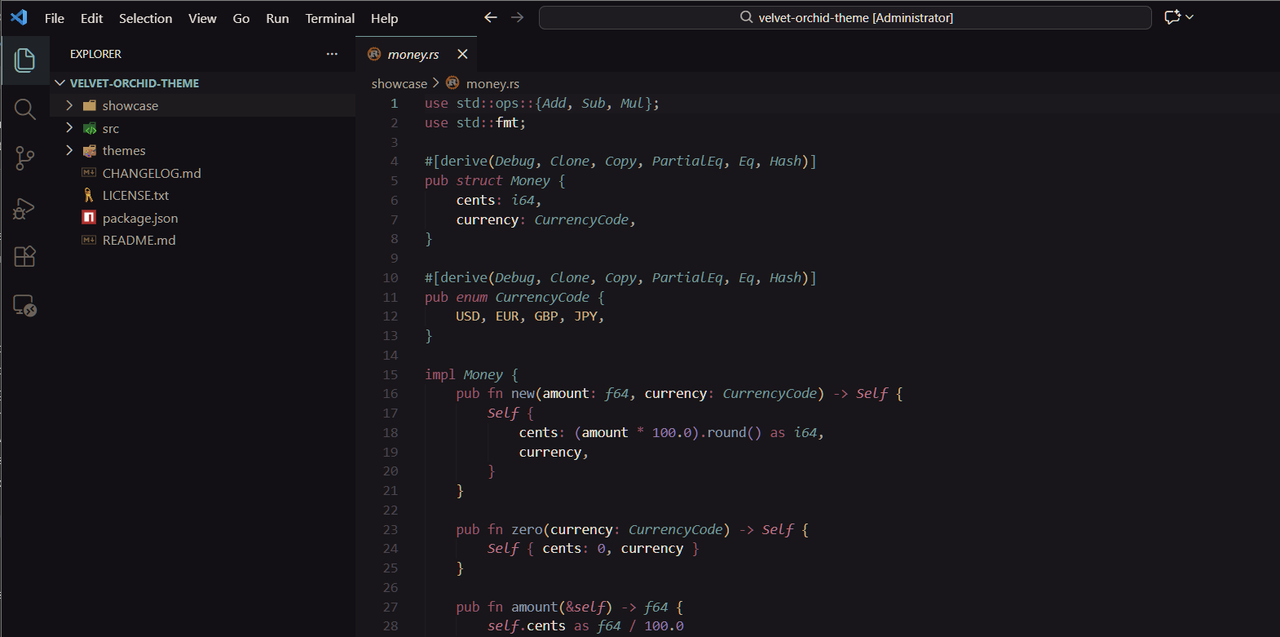This screenshot has height=637, width=1280.
Task: Place cursor on 'pub struct Money' line
Action: pyautogui.click(x=495, y=181)
